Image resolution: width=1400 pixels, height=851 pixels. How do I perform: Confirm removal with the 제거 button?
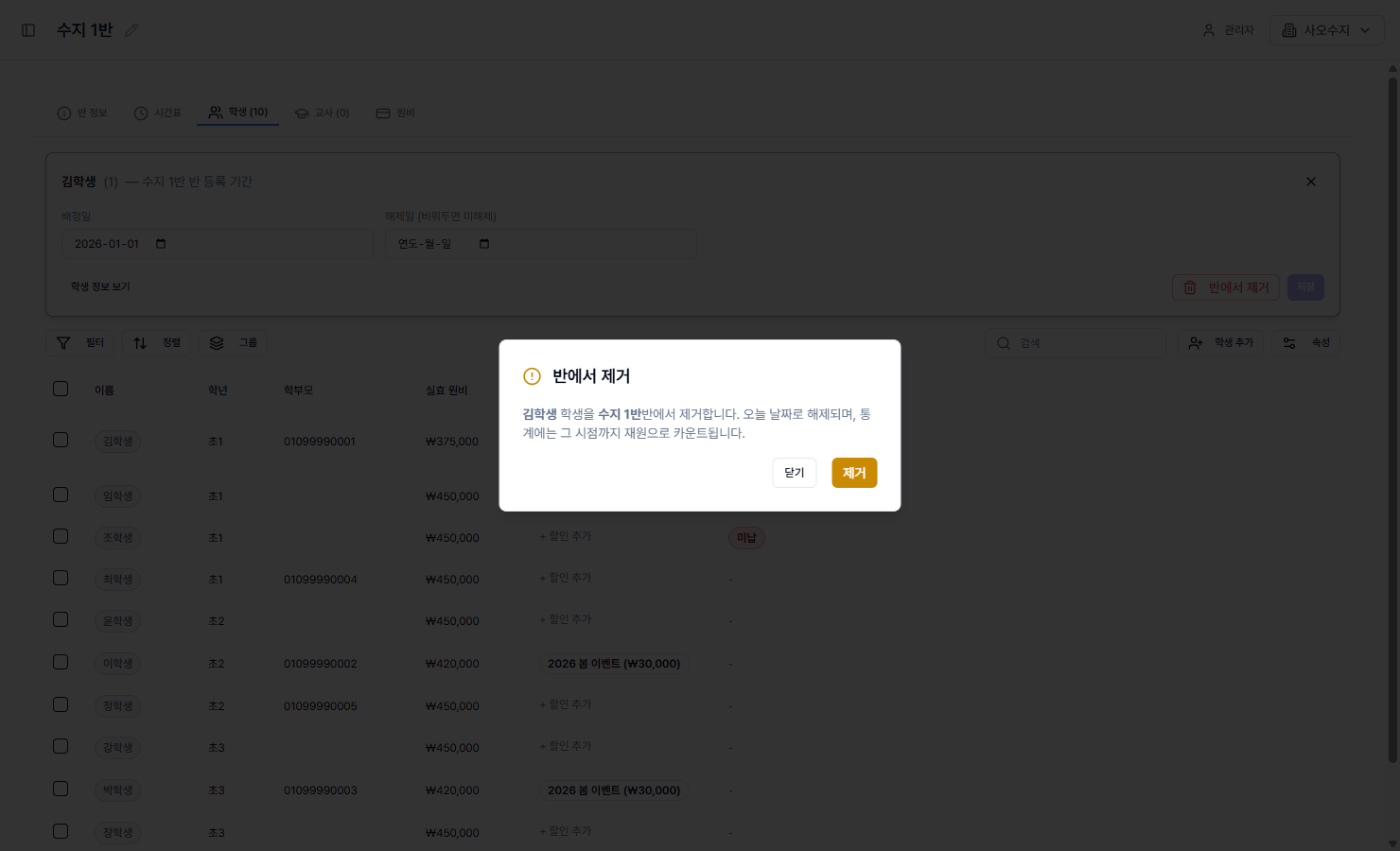854,473
